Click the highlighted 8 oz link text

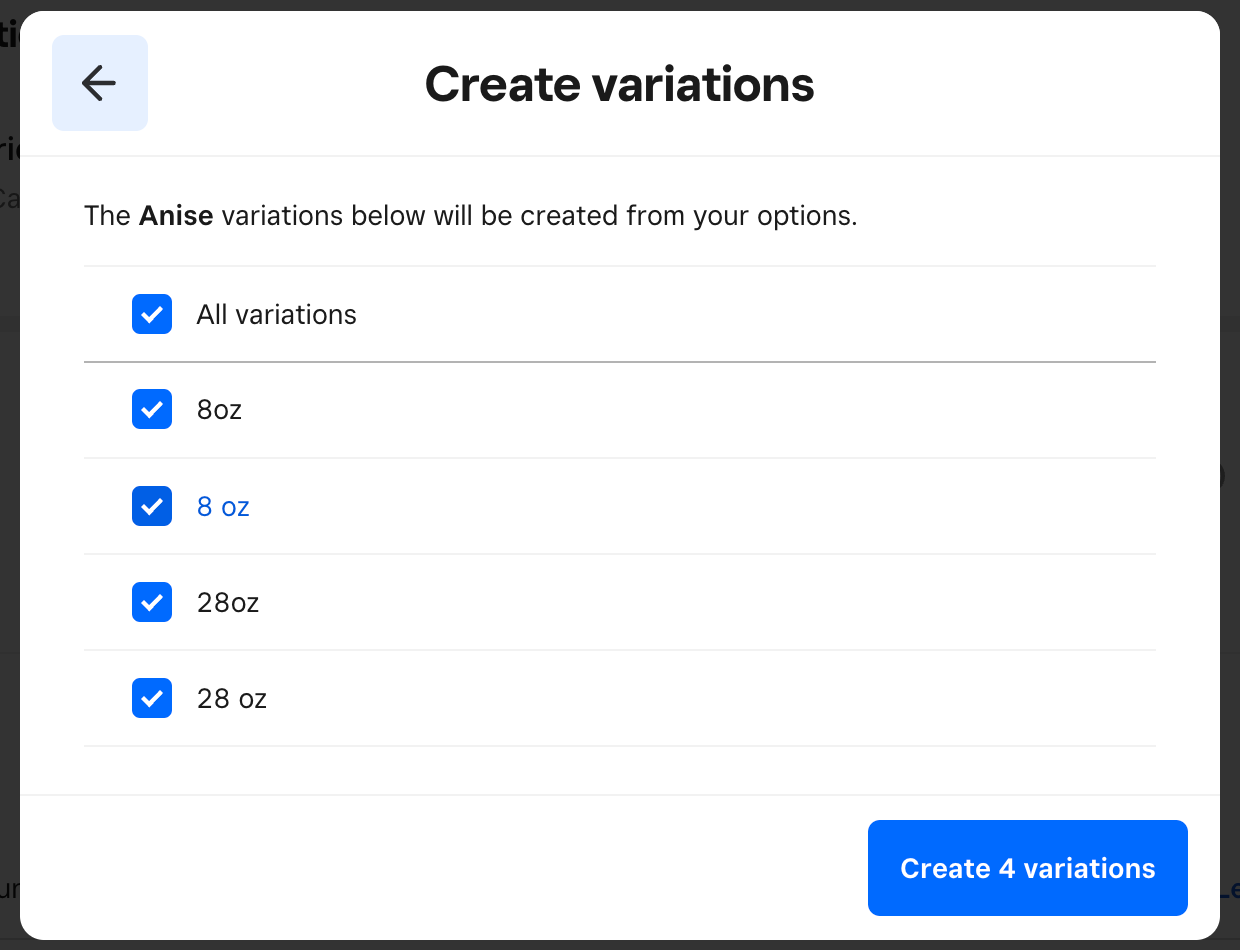[x=222, y=506]
